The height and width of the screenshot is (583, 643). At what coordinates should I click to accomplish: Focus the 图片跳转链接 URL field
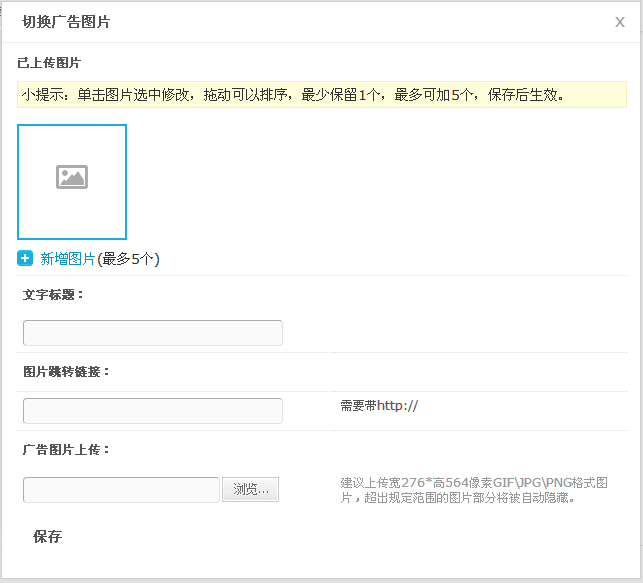(152, 411)
